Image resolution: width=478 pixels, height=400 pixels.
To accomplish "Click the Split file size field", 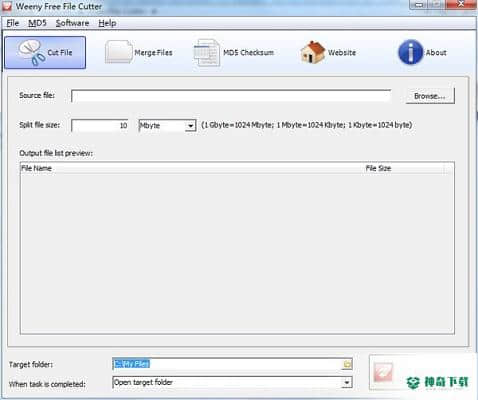I will (100, 126).
